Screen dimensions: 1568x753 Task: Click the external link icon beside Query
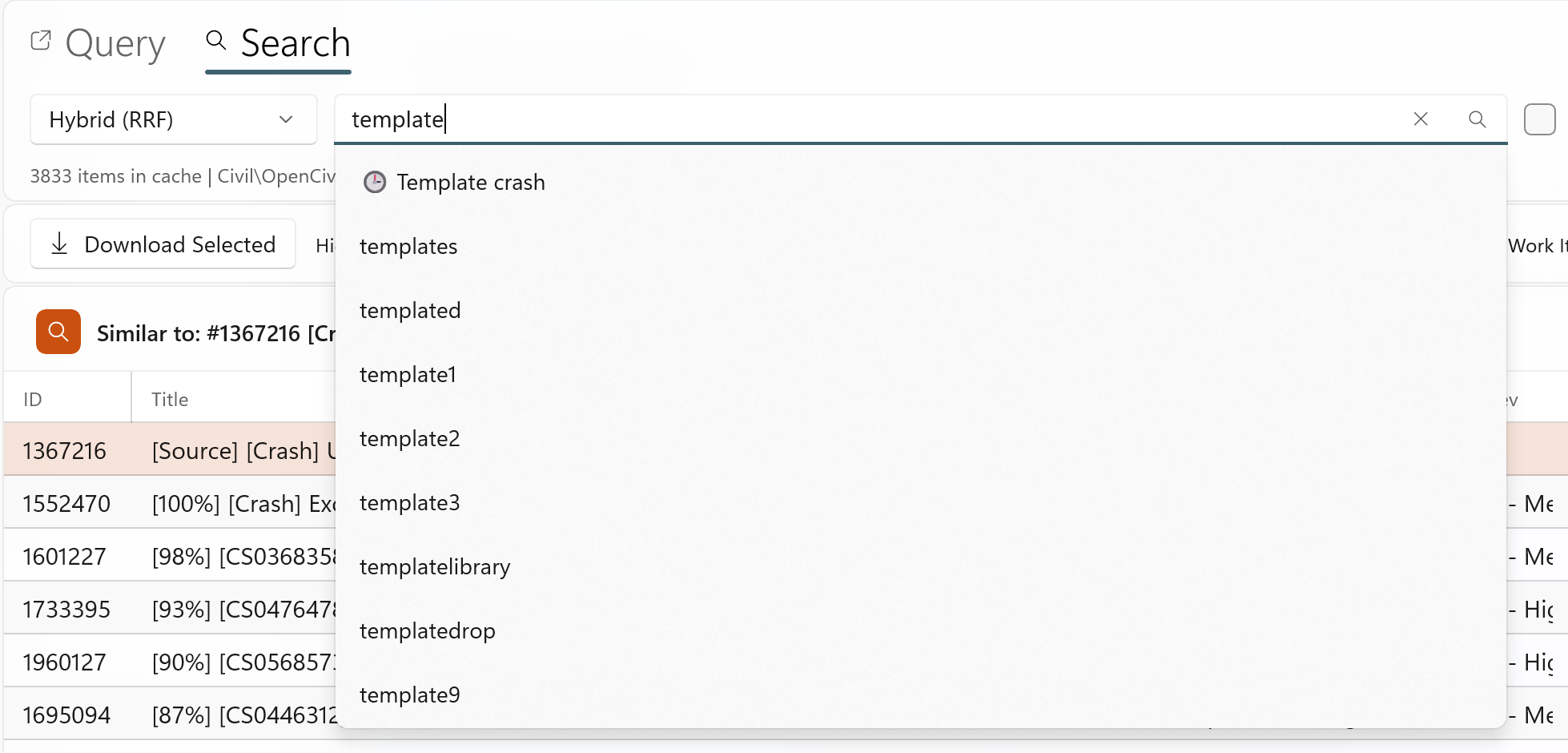point(41,40)
